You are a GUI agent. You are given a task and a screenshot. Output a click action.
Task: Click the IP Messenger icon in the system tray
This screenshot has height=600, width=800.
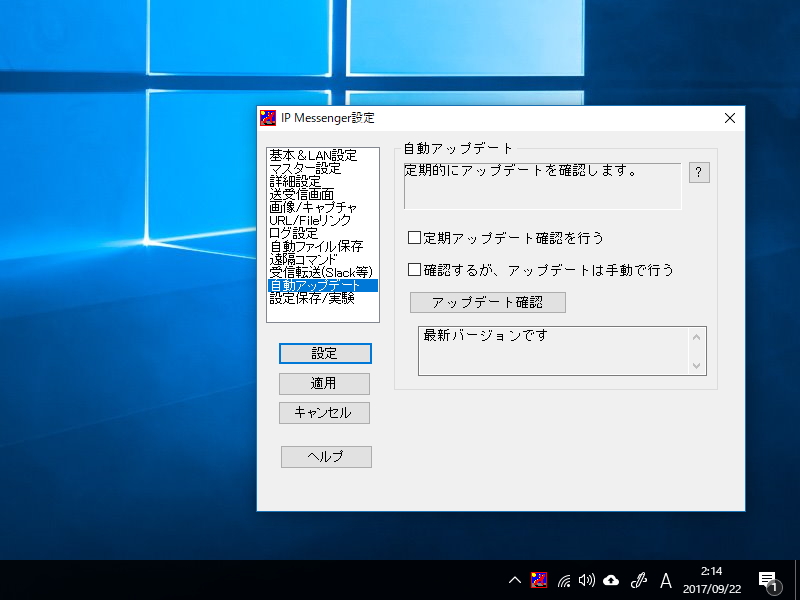tap(538, 579)
